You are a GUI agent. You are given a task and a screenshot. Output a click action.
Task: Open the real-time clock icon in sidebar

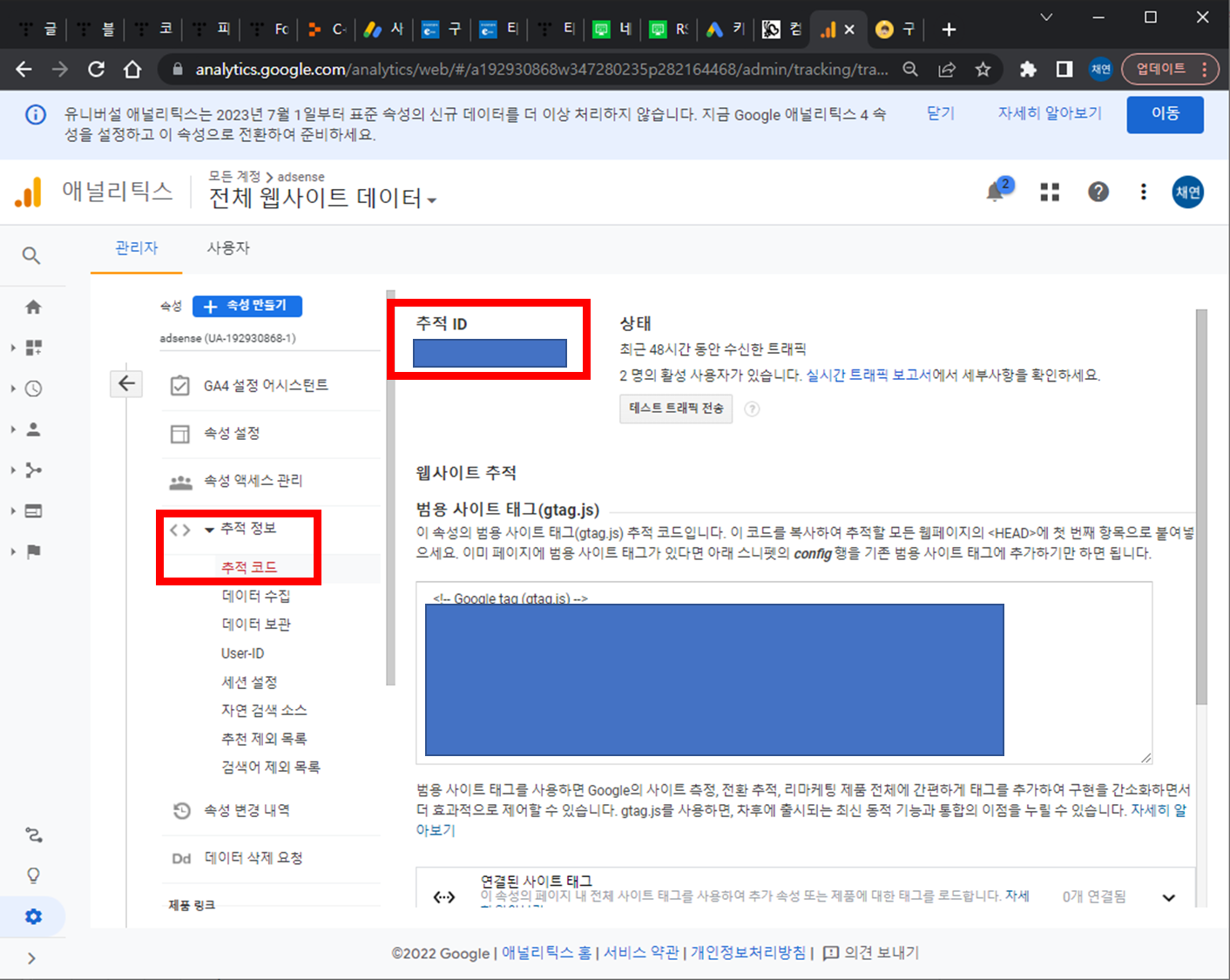click(33, 389)
